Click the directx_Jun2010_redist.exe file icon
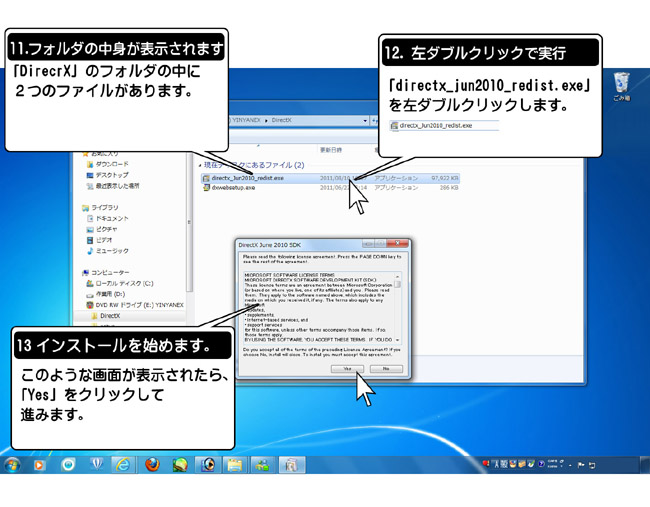The image size is (650, 507). pyautogui.click(x=206, y=178)
